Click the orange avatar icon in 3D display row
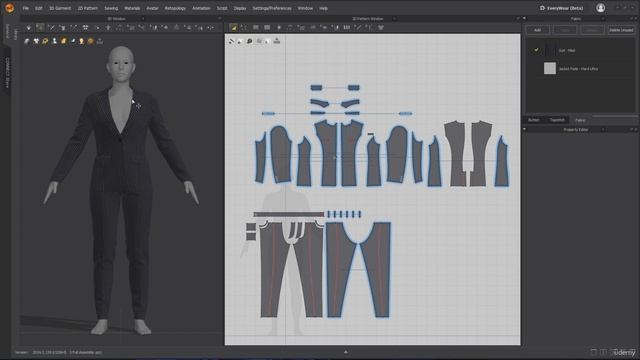Image resolution: width=640 pixels, height=360 pixels. coord(63,41)
